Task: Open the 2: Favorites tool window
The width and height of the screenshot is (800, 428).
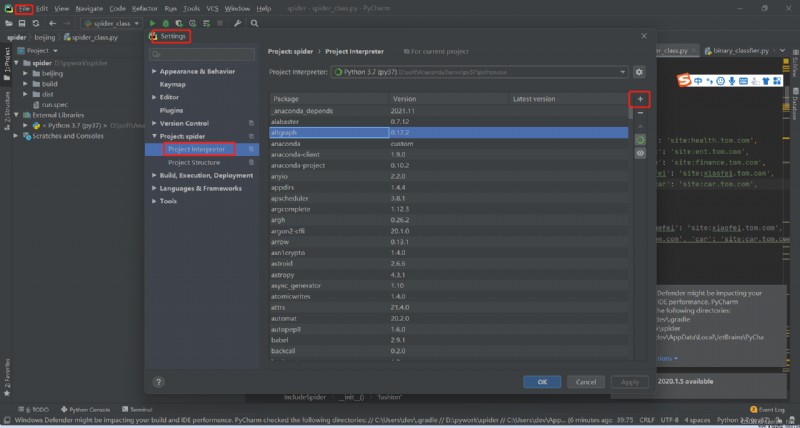Action: 7,377
